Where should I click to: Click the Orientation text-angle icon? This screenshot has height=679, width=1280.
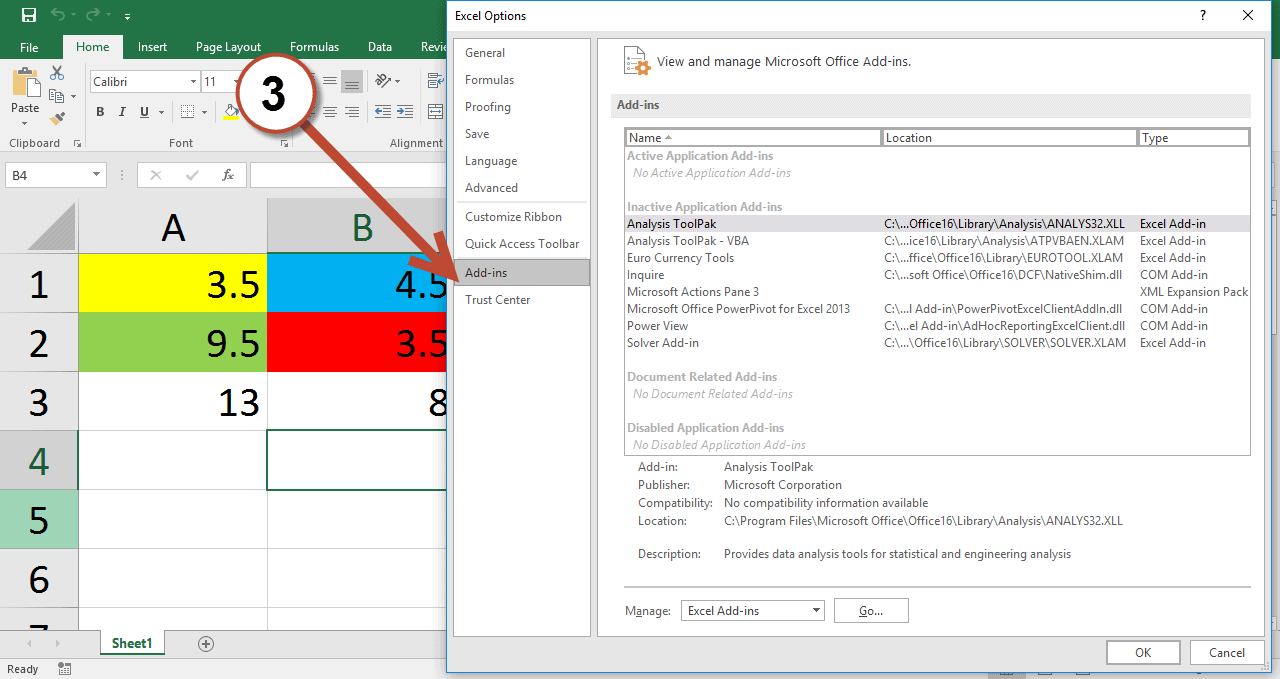pyautogui.click(x=383, y=81)
